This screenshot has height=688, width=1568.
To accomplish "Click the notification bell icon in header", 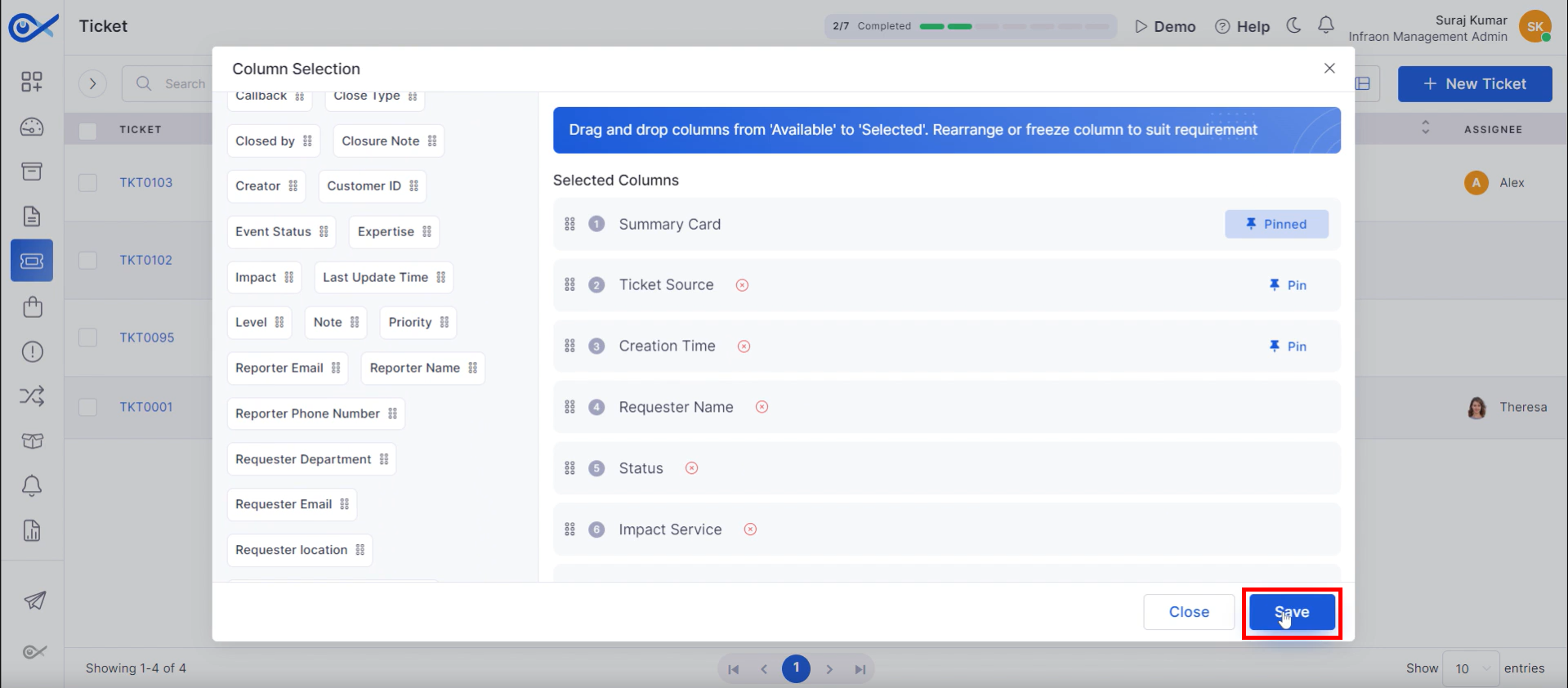I will point(1326,25).
